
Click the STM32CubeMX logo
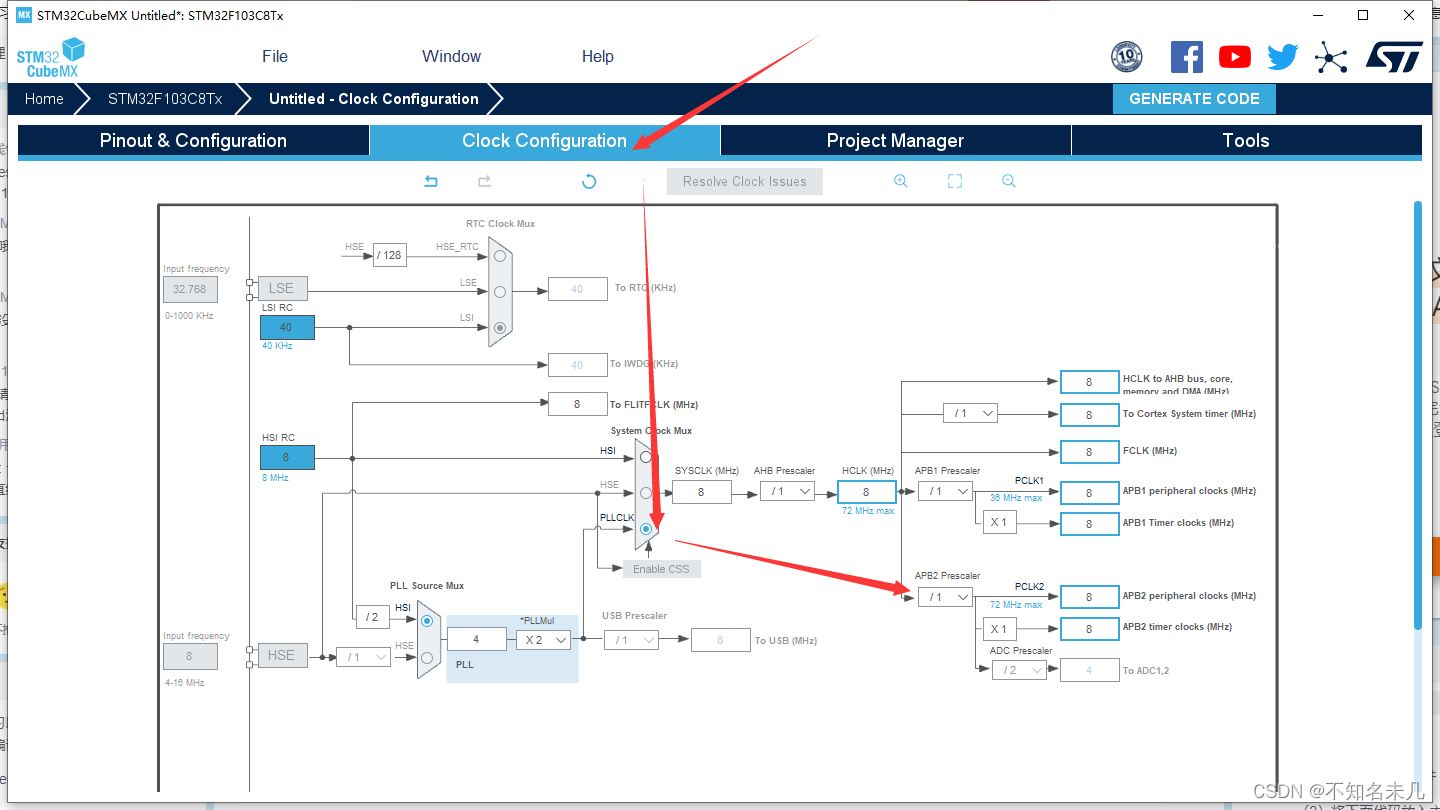pyautogui.click(x=50, y=58)
